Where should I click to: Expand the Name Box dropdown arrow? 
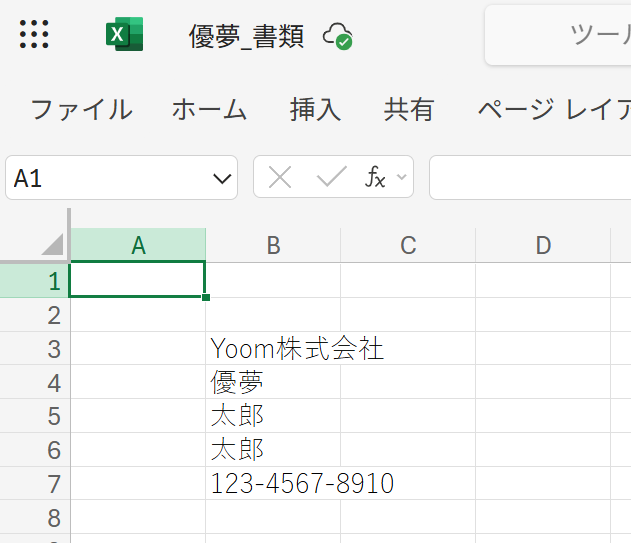(x=222, y=179)
